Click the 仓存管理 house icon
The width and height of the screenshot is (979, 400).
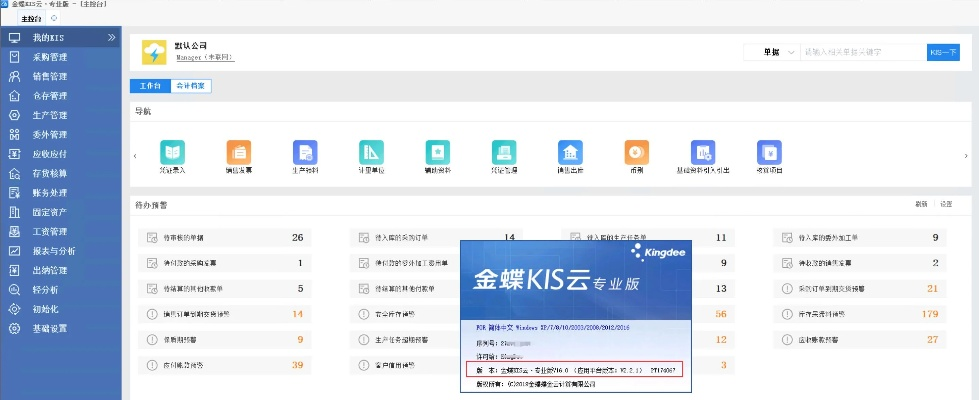(14, 96)
